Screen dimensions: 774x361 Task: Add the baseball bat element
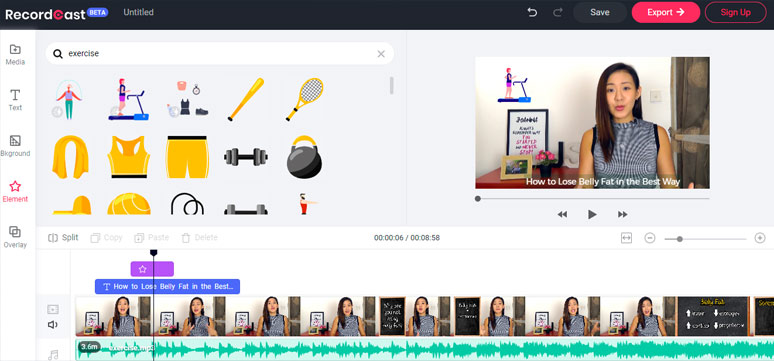point(246,99)
